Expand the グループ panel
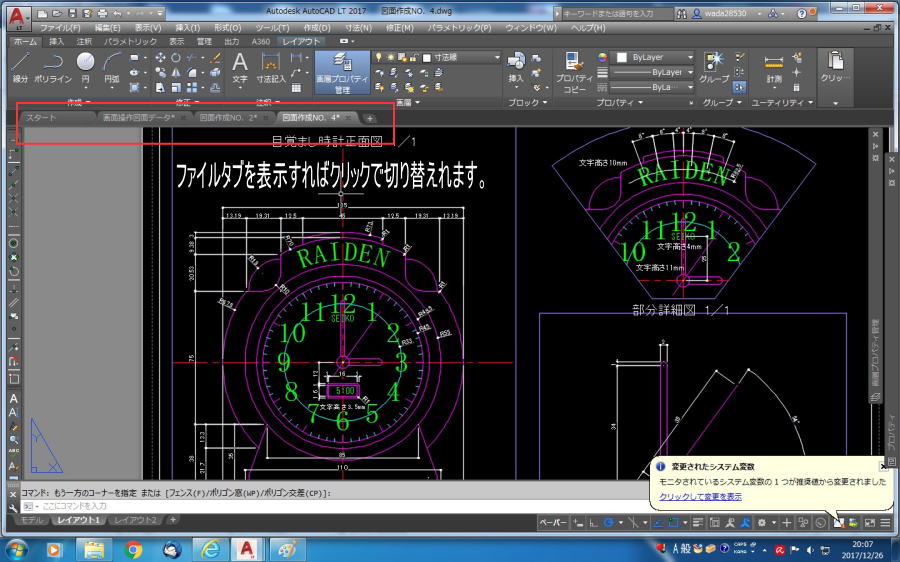 tap(722, 102)
